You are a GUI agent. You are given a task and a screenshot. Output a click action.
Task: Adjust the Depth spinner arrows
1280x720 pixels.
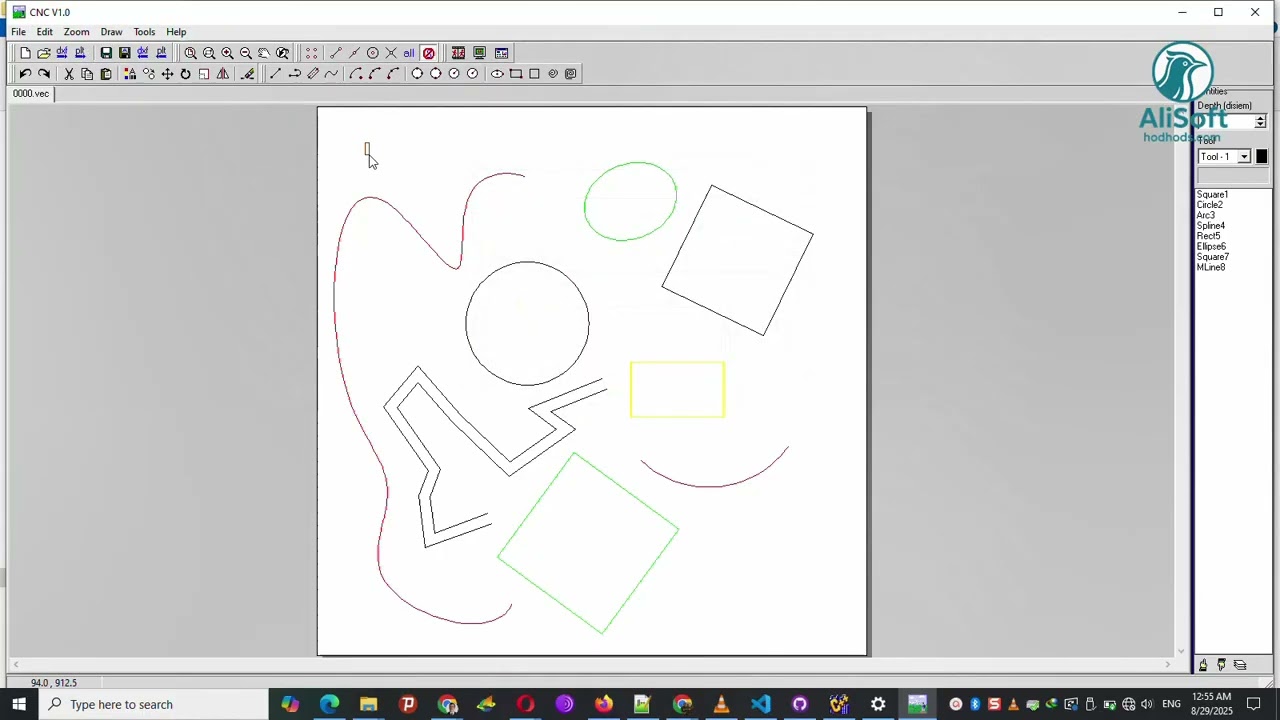tap(1260, 122)
